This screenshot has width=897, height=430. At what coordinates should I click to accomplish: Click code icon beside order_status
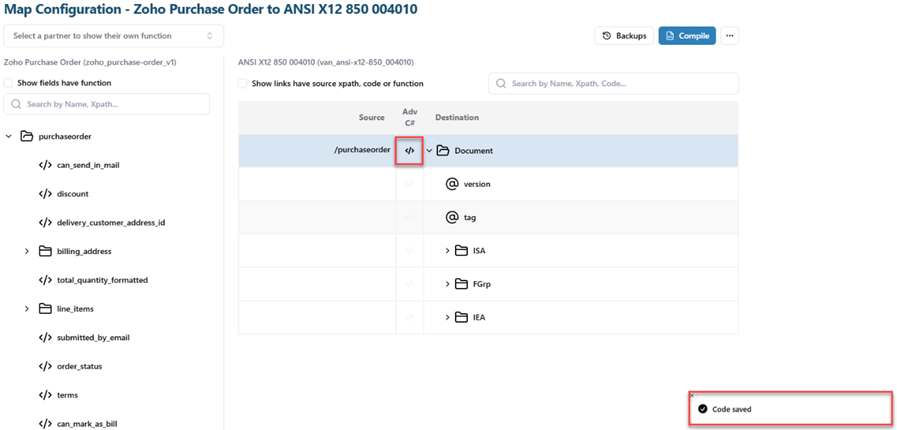45,366
